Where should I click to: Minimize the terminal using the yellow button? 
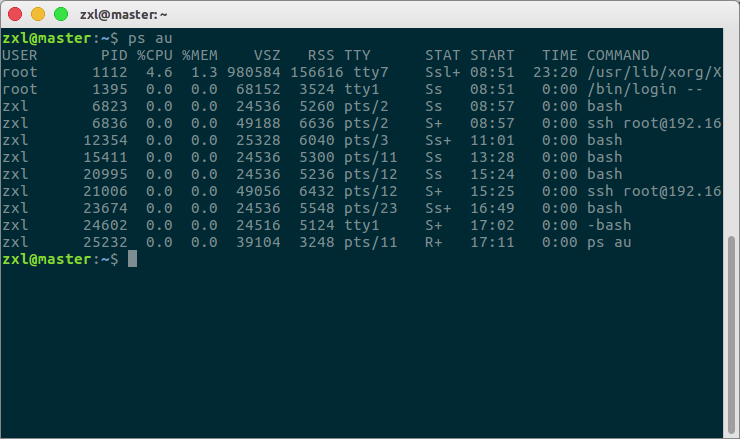pos(38,14)
